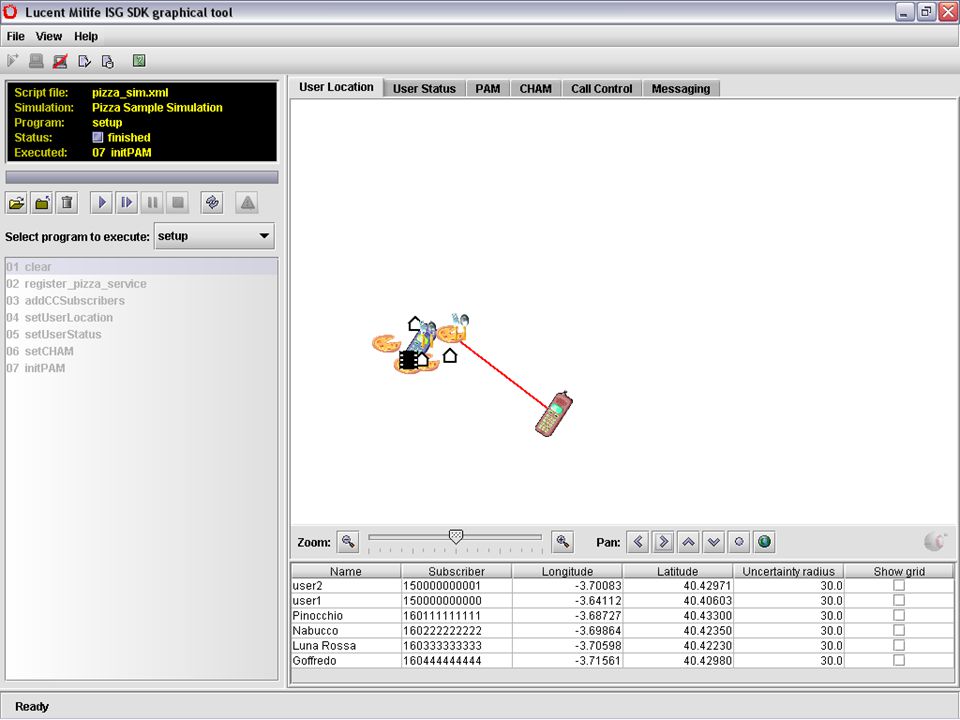Open the Select program to execute dropdown

click(x=214, y=236)
